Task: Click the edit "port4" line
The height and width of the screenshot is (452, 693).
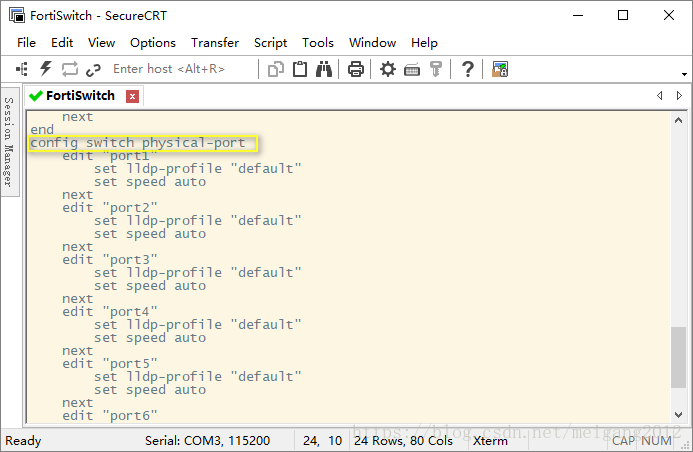Action: tap(110, 312)
